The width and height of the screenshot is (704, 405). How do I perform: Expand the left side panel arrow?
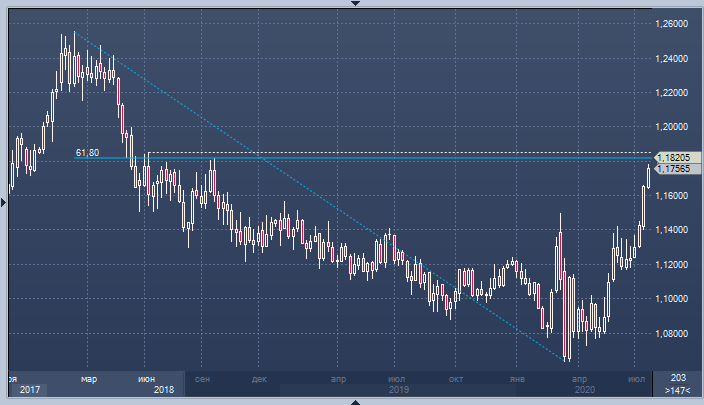[4, 202]
